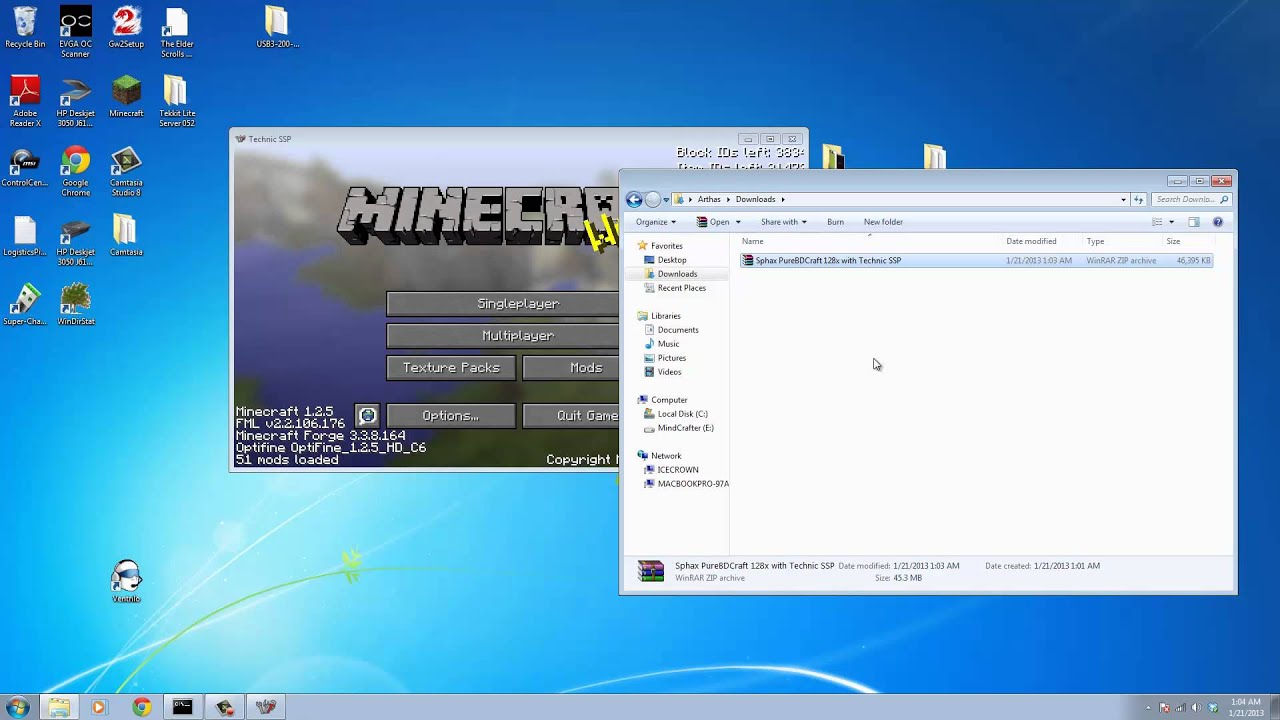Open the Recycle Bin desktop icon

(x=25, y=28)
